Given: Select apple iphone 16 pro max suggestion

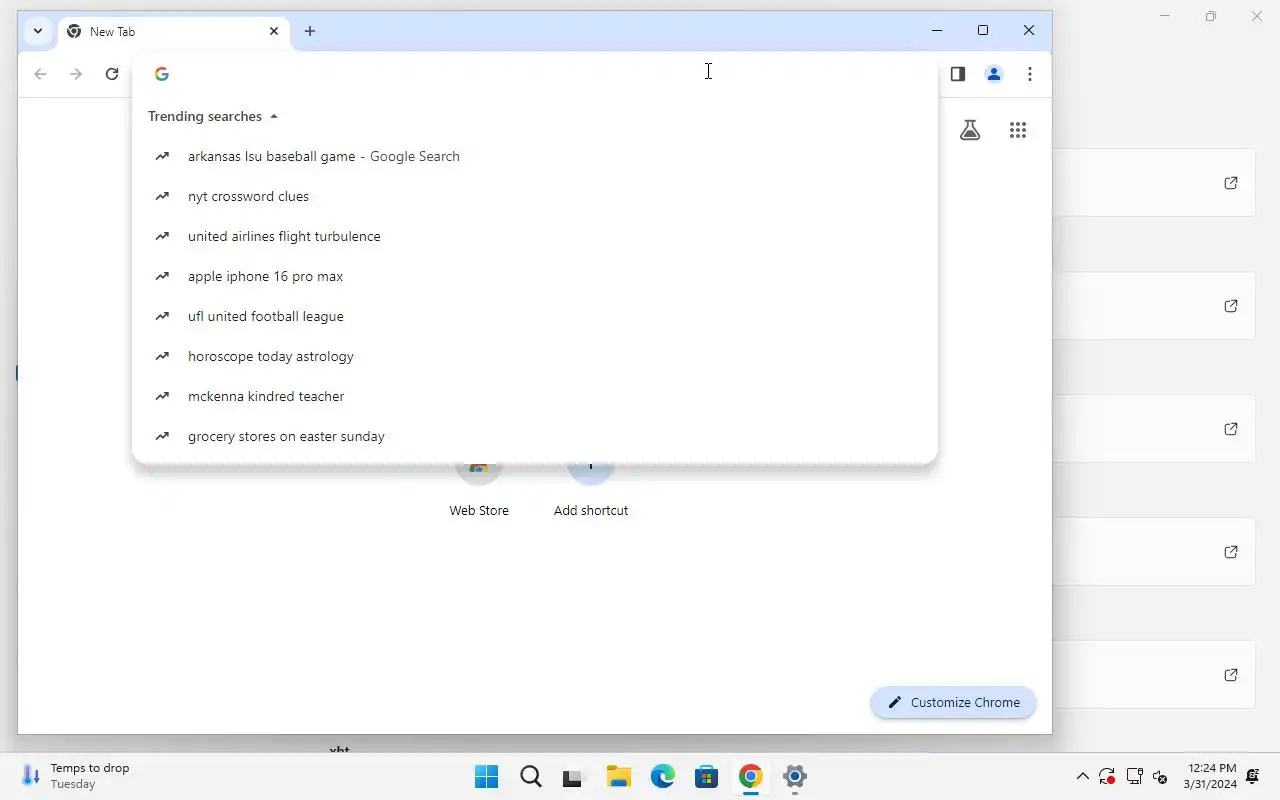Looking at the screenshot, I should tap(535, 276).
